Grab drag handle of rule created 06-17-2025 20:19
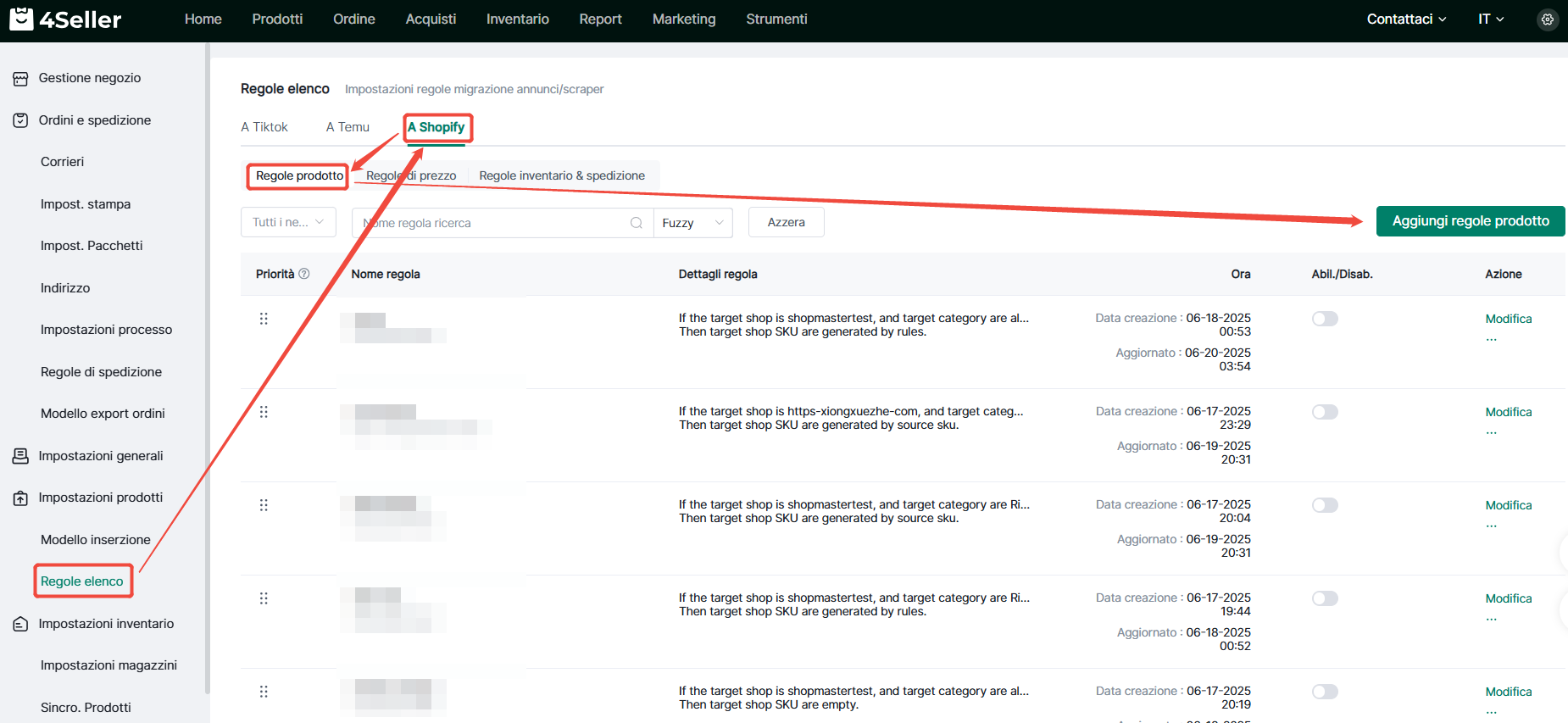 point(264,692)
